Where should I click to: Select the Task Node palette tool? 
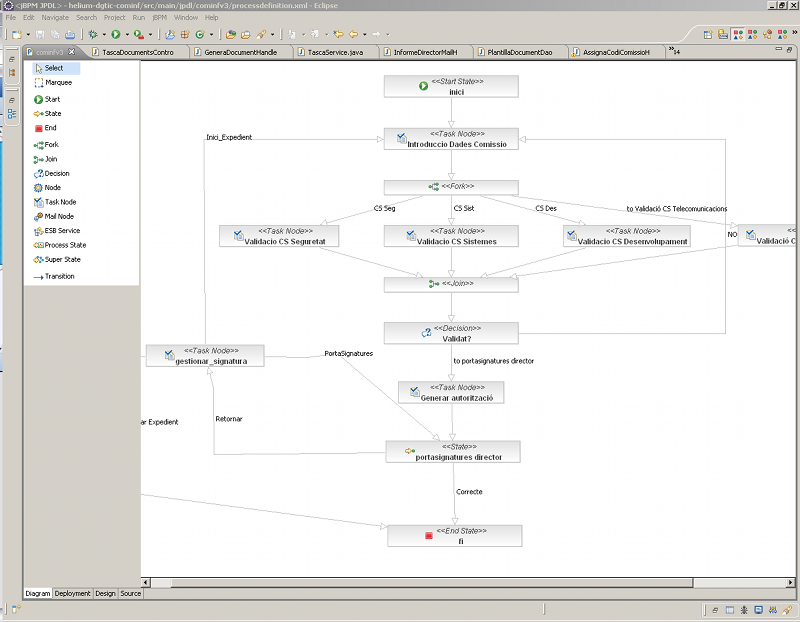[59, 202]
